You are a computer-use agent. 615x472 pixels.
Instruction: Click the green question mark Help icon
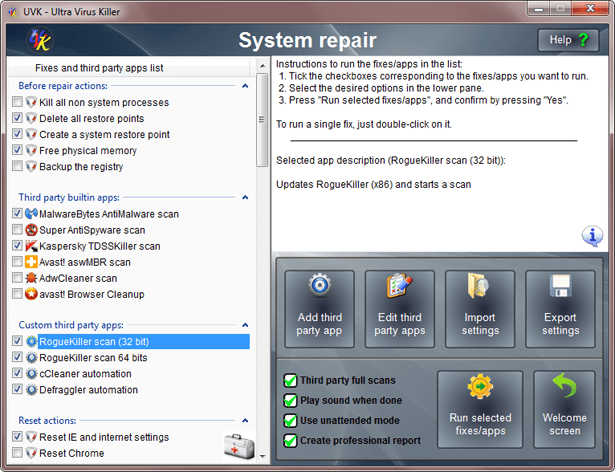coord(584,40)
